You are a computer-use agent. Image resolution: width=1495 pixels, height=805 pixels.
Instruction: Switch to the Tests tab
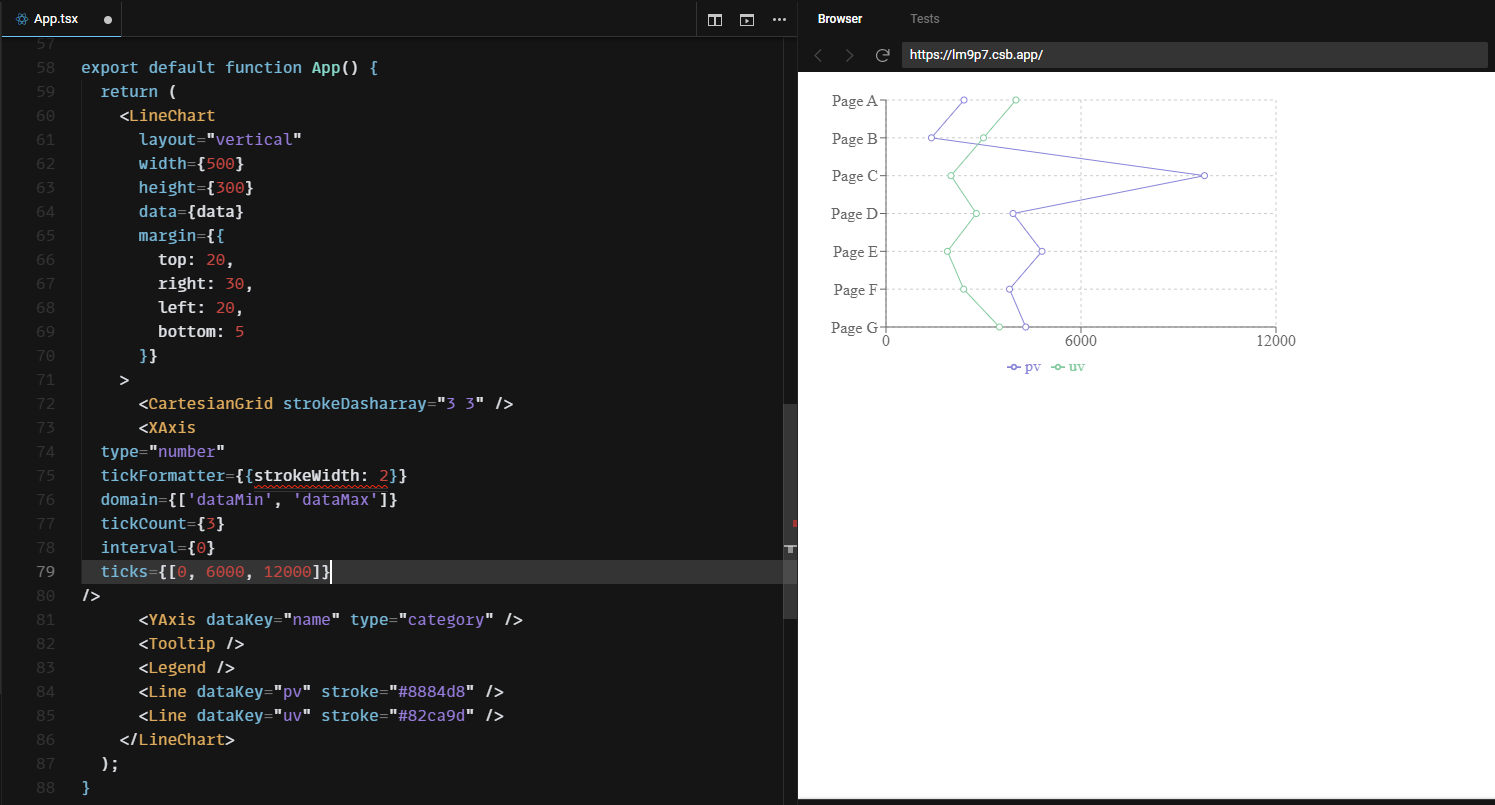pos(924,18)
